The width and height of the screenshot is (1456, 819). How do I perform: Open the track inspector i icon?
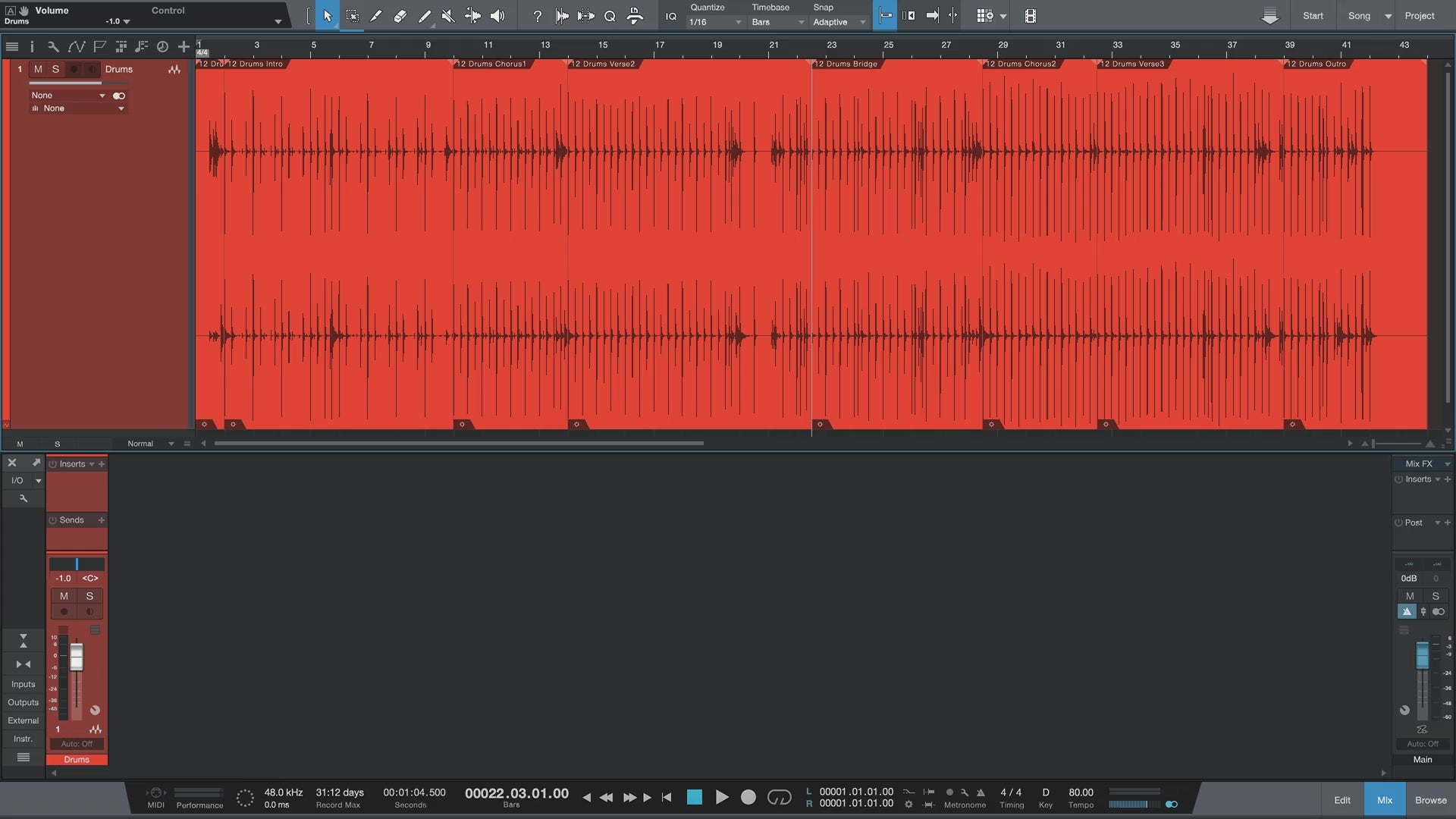pyautogui.click(x=32, y=46)
